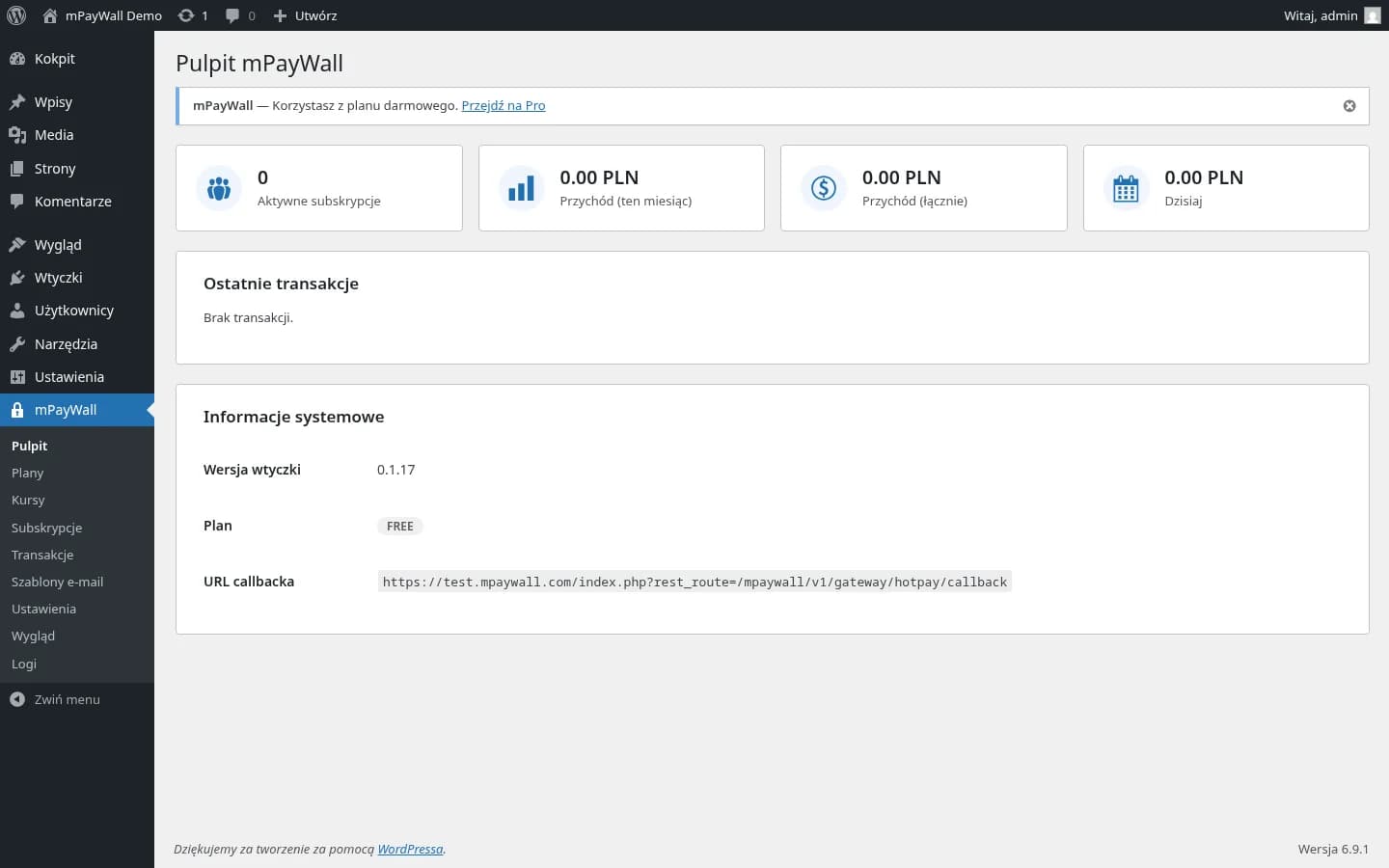Click the blue subscribers icon on the stats card
The width and height of the screenshot is (1389, 868).
coord(219,188)
